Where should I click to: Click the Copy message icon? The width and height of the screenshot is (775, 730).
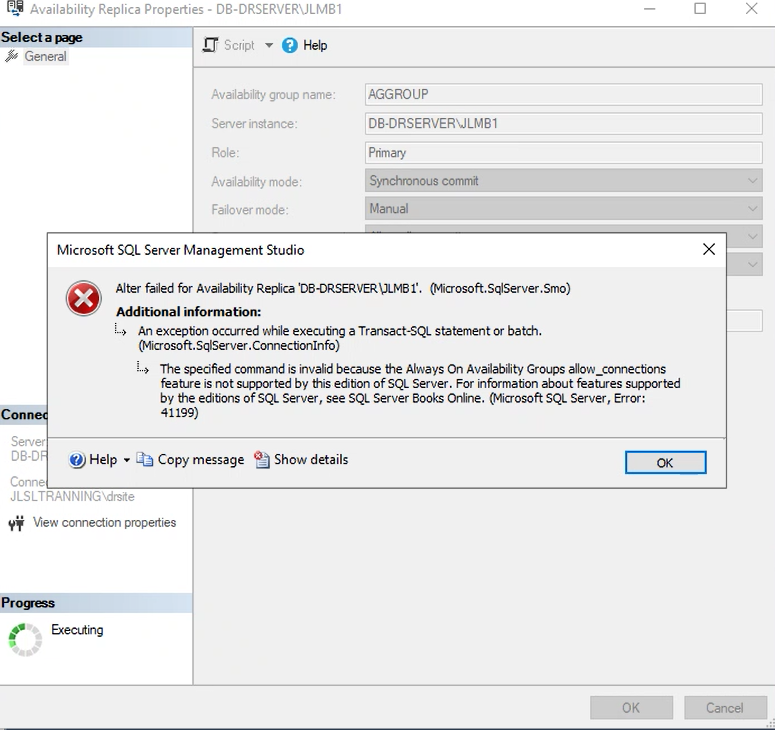pos(144,460)
